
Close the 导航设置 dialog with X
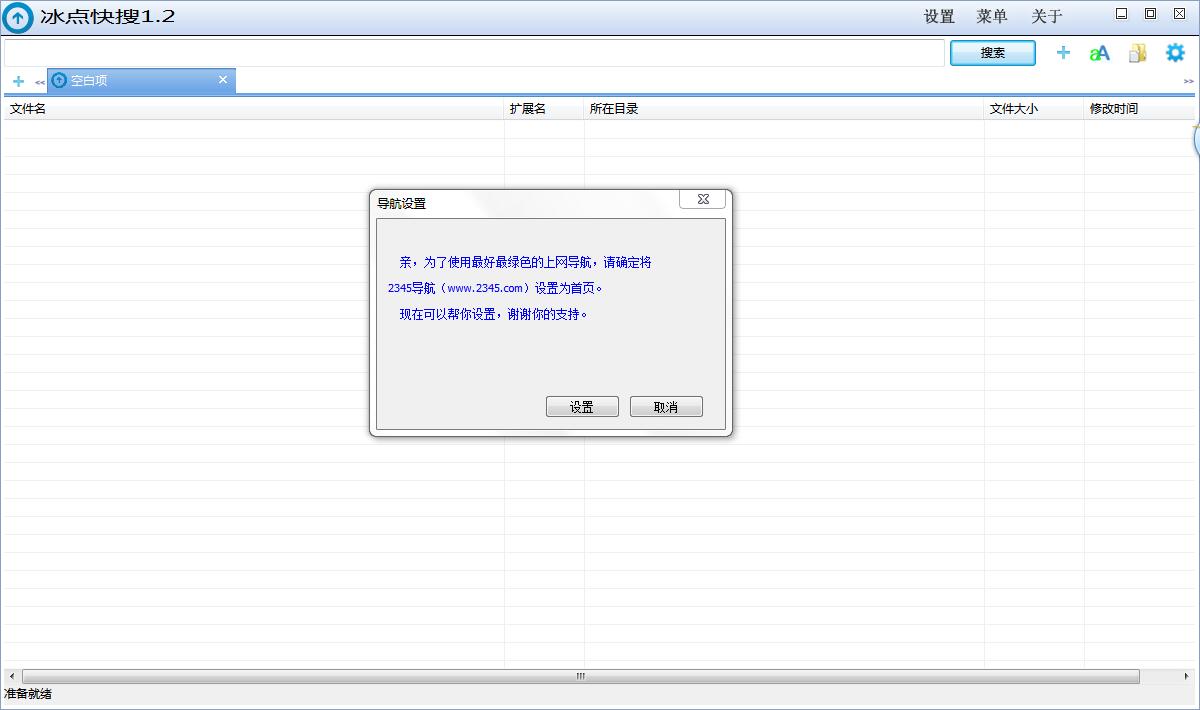click(x=702, y=199)
